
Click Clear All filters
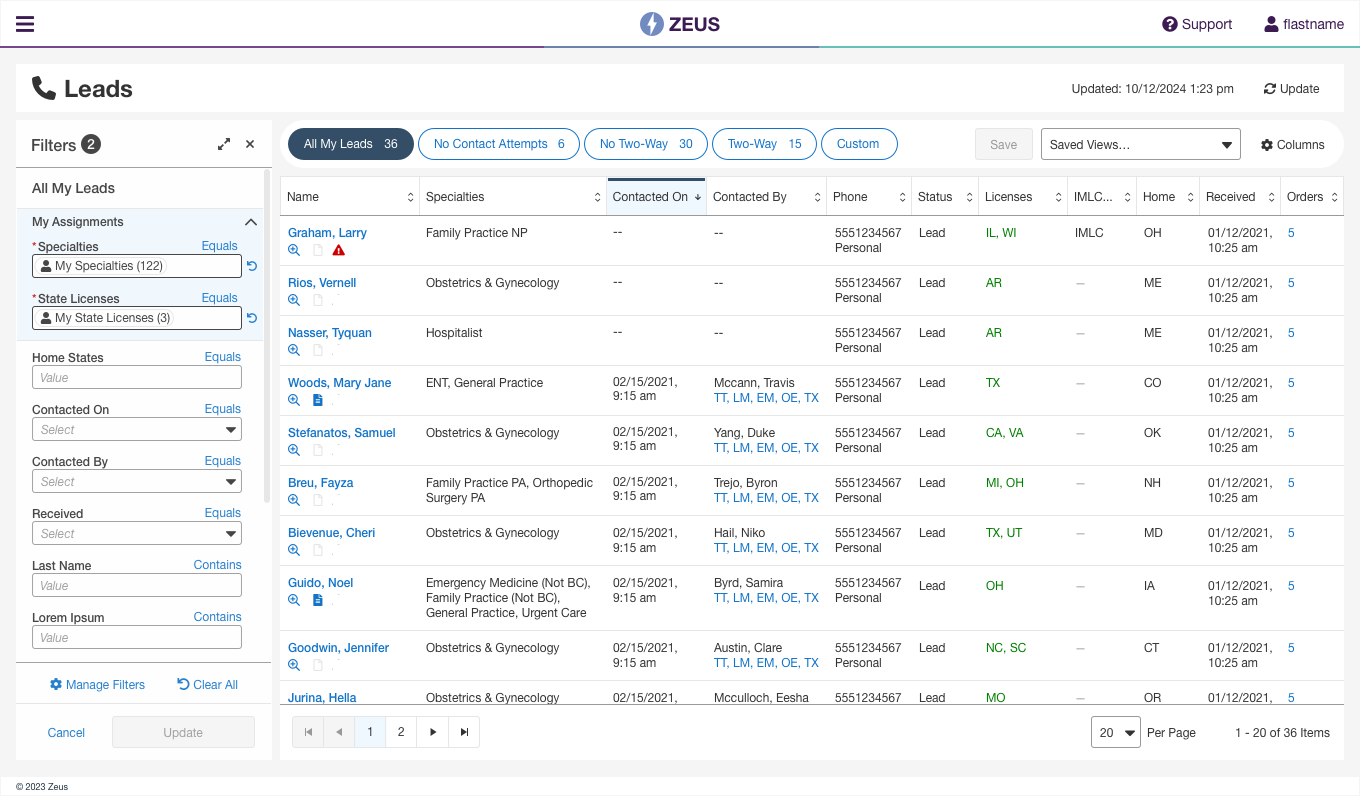pyautogui.click(x=207, y=685)
